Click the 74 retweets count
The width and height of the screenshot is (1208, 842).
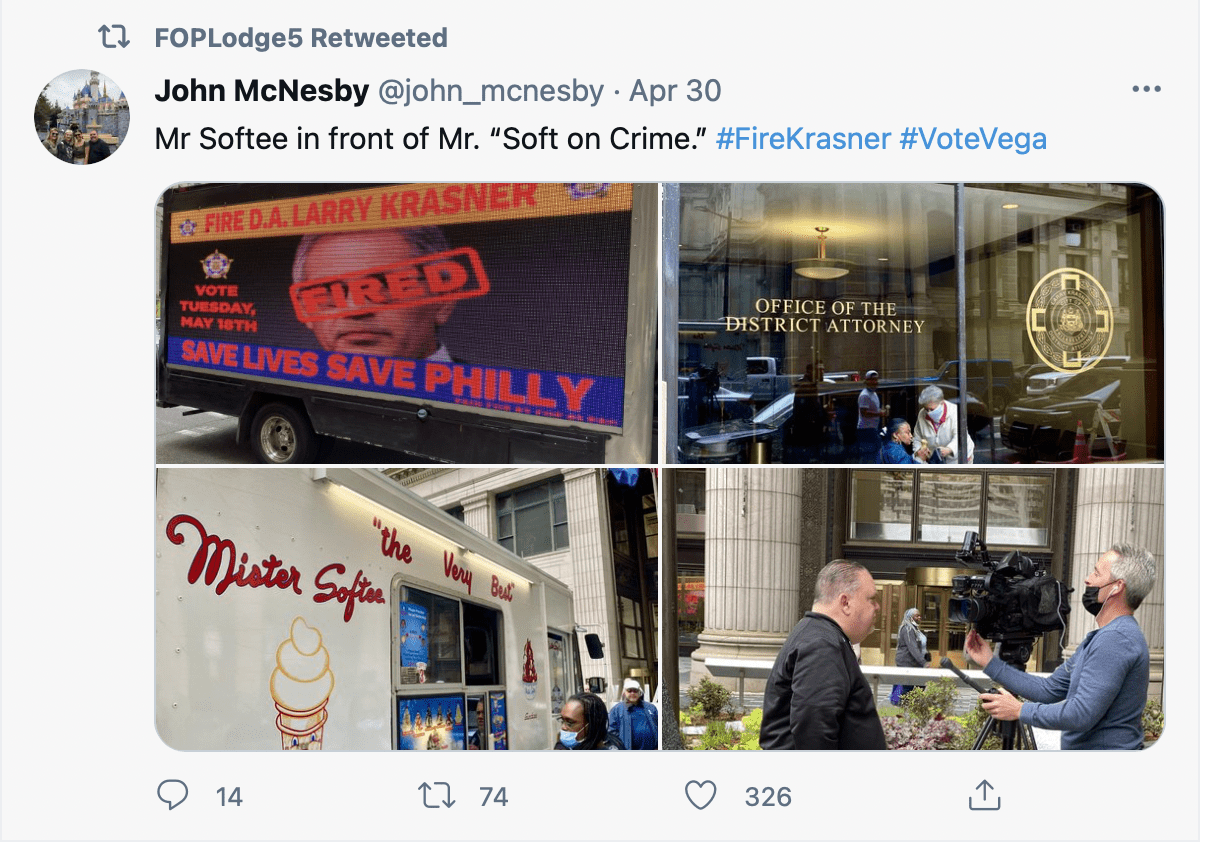click(494, 796)
